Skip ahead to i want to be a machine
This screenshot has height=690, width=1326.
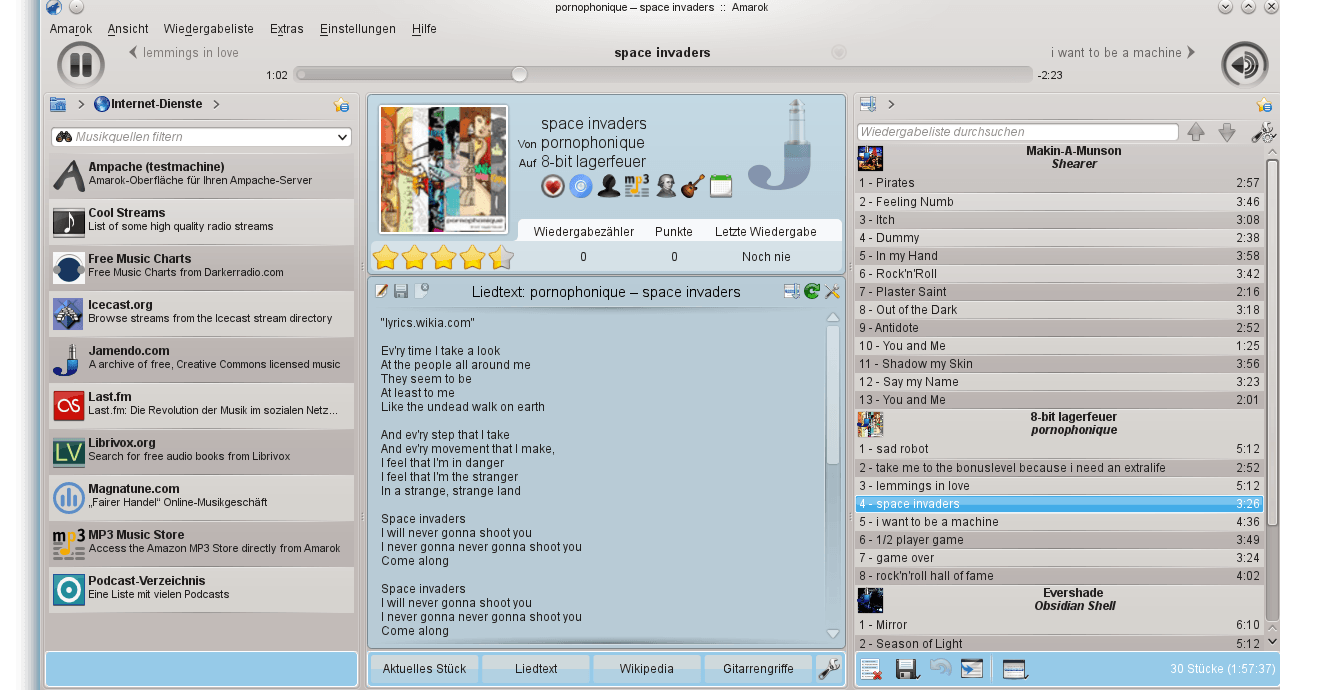point(1123,53)
